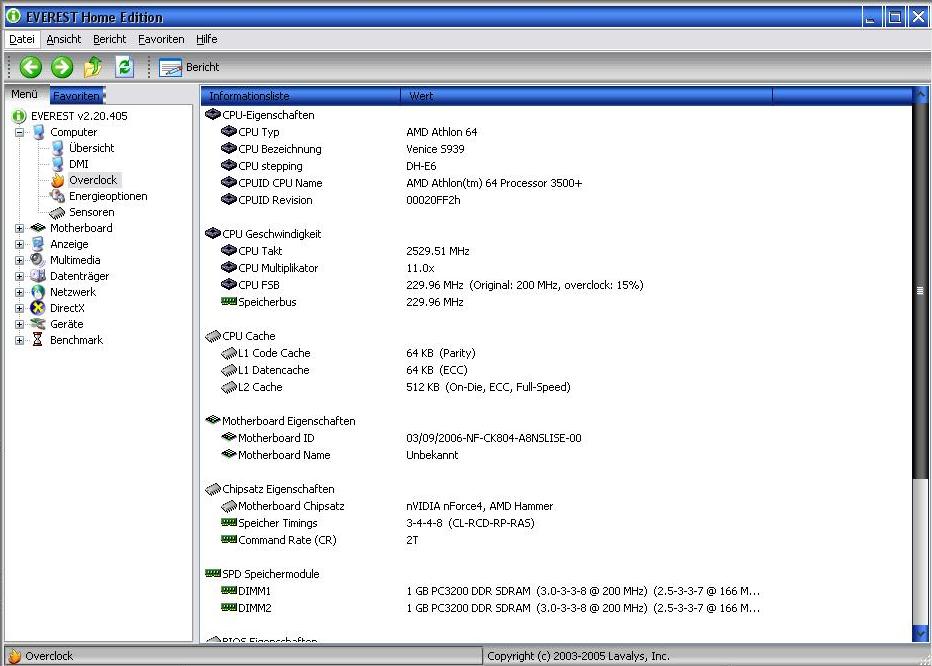
Task: Select the CPUID CPU Name row
Action: click(556, 183)
